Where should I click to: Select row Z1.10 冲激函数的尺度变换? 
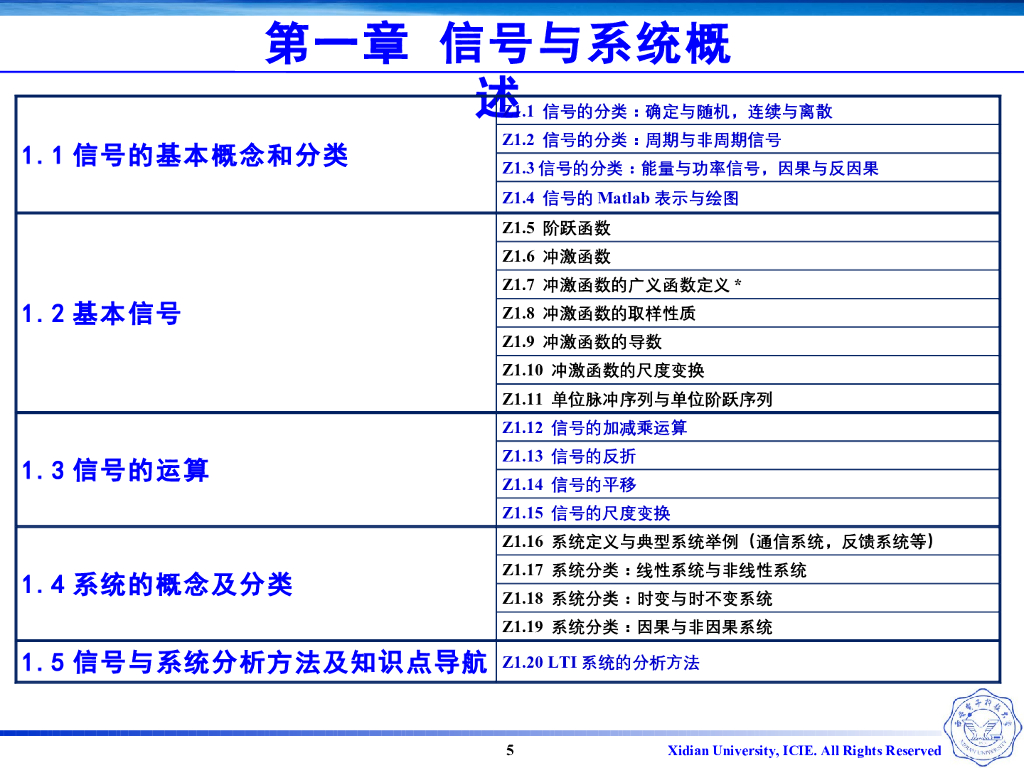(x=748, y=370)
